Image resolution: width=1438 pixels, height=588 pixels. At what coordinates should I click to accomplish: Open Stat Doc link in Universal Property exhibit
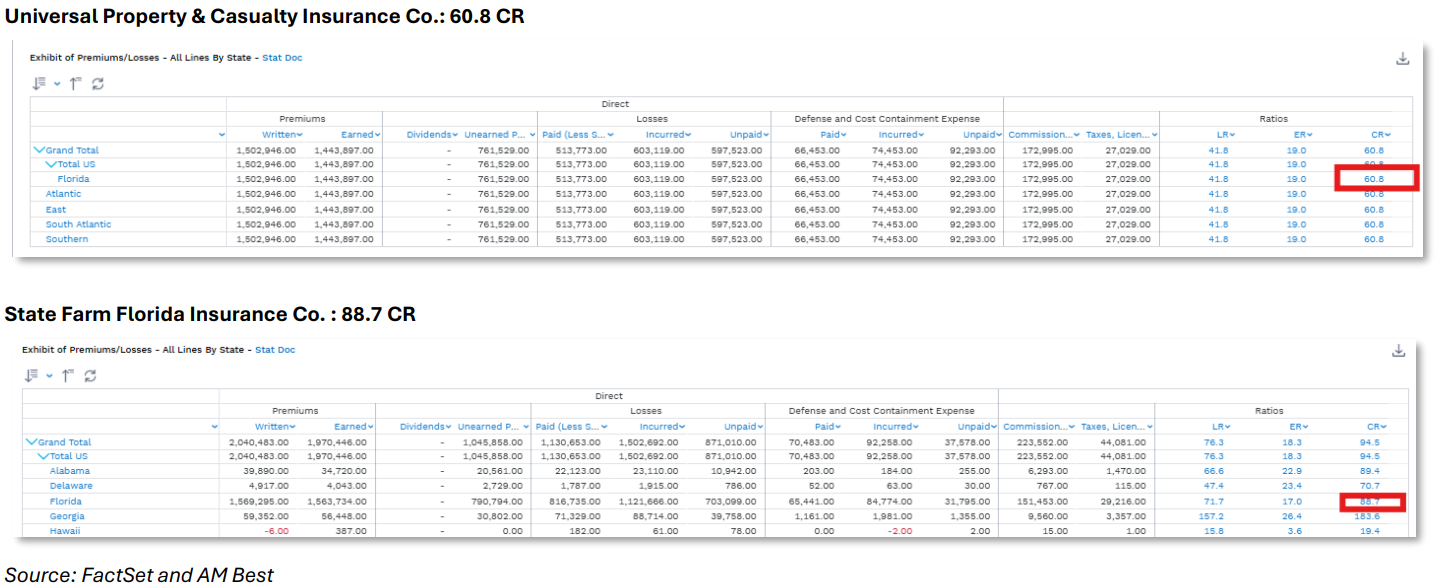click(282, 58)
